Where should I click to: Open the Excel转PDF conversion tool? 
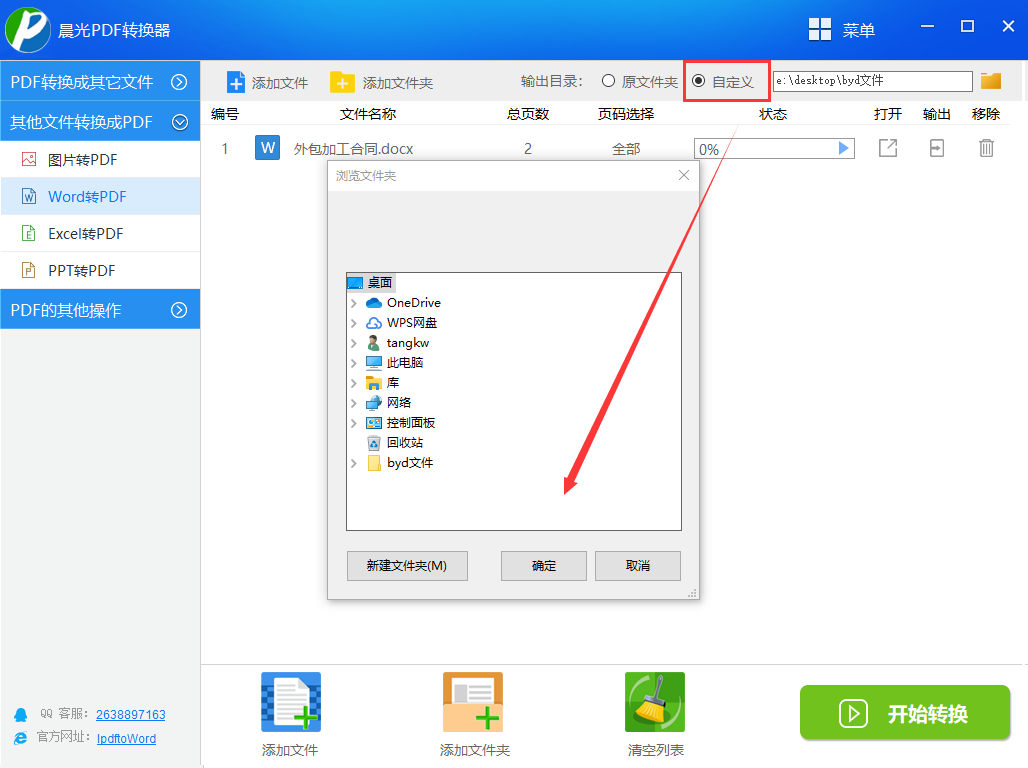click(87, 233)
